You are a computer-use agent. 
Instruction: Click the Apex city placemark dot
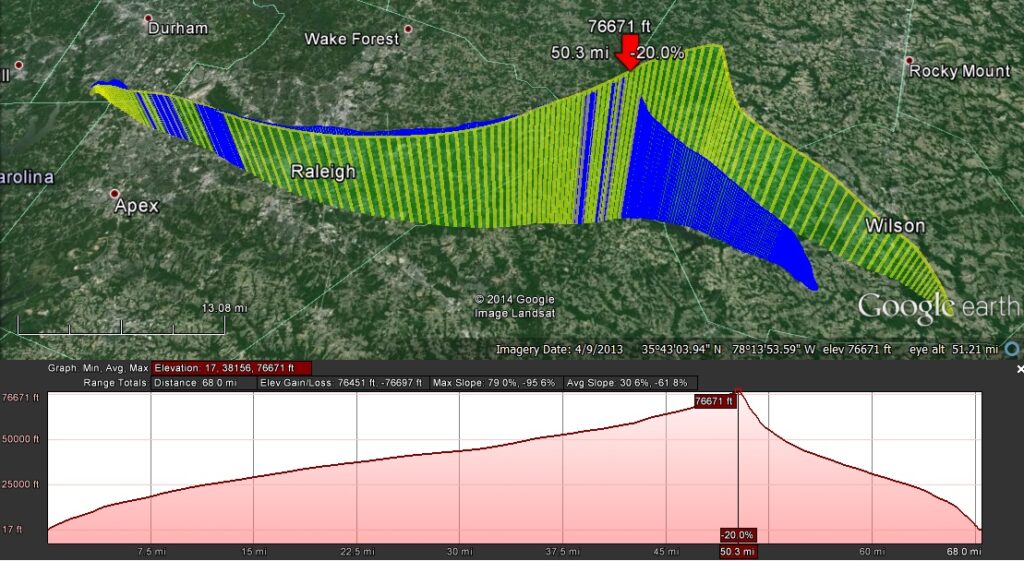click(x=115, y=193)
